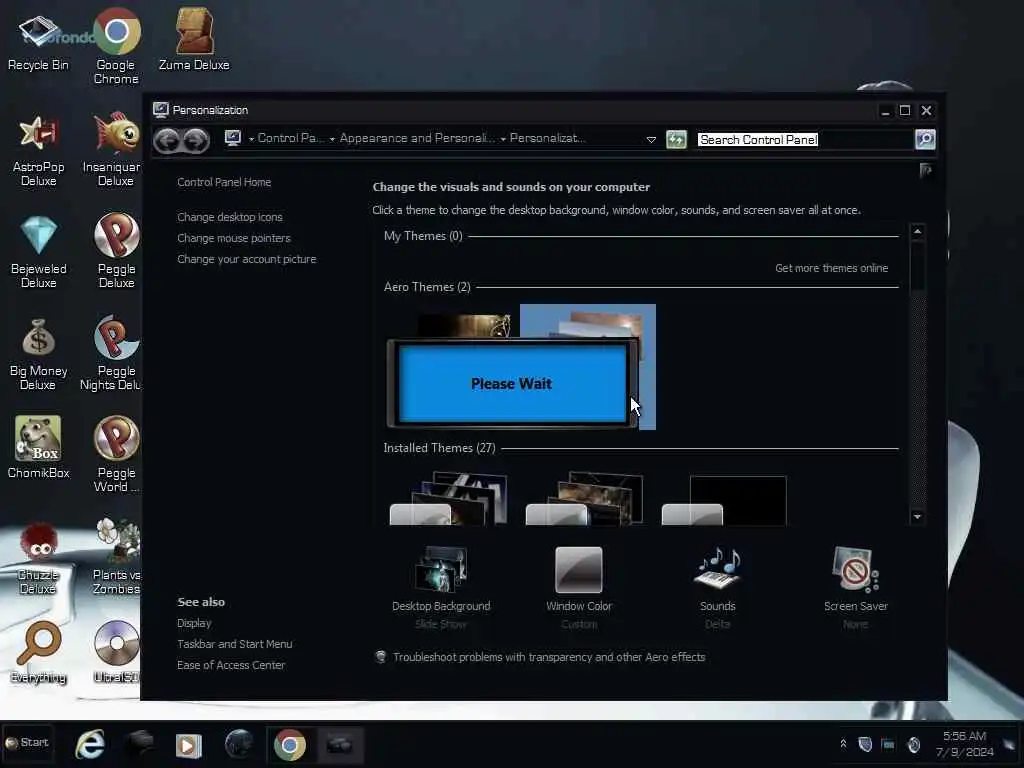Open Internet Explorer from the taskbar
The height and width of the screenshot is (768, 1024).
click(91, 744)
